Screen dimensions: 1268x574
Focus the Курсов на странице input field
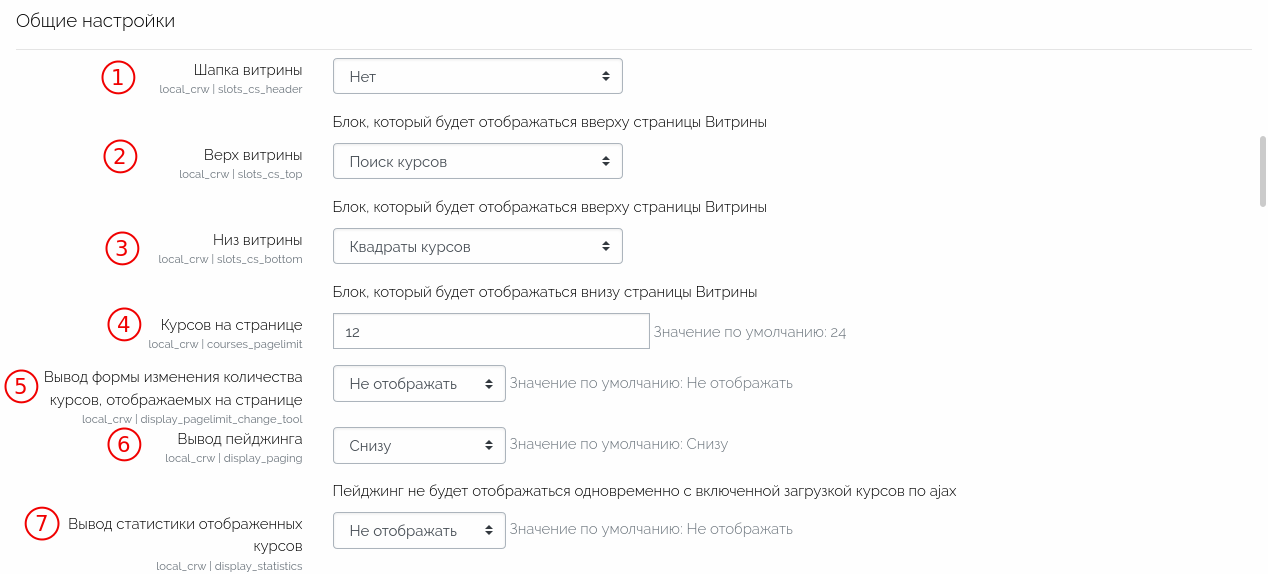491,331
